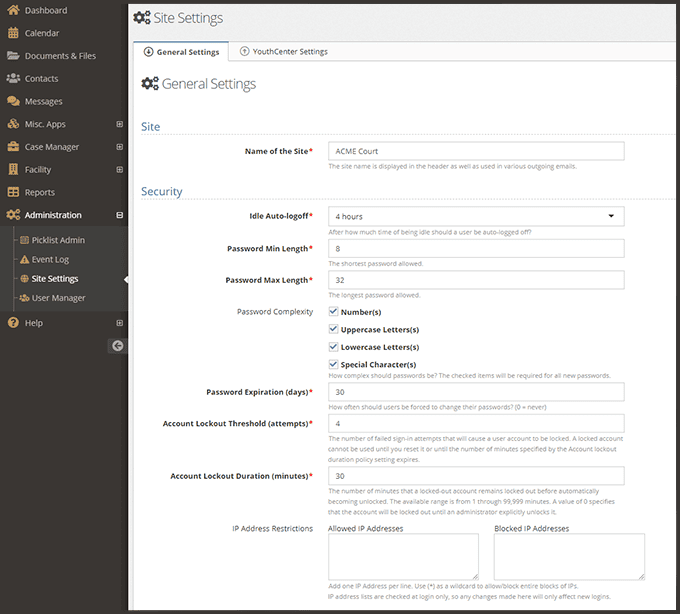The width and height of the screenshot is (680, 614).
Task: Click the Site section heading
Action: [x=150, y=127]
